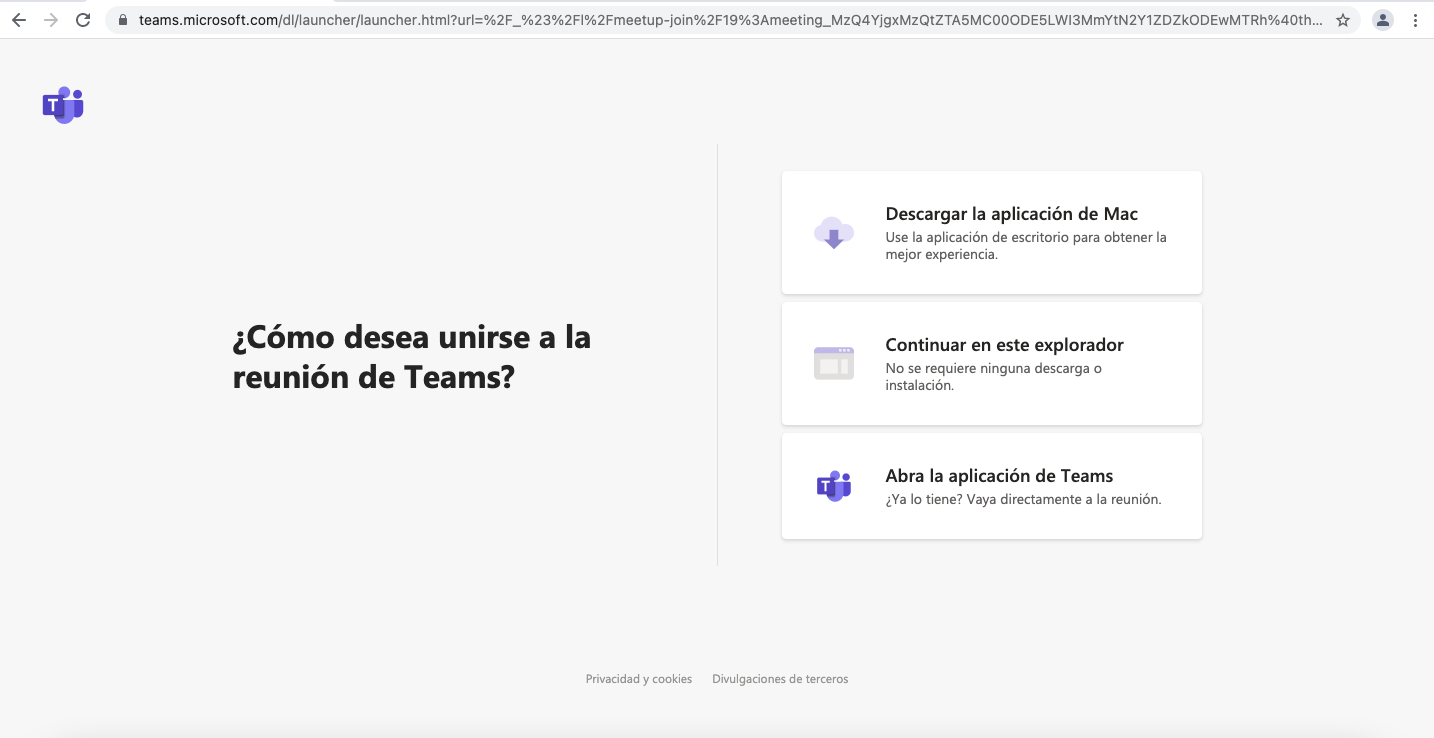The width and height of the screenshot is (1434, 738).
Task: Click the browser window icon
Action: 834,363
